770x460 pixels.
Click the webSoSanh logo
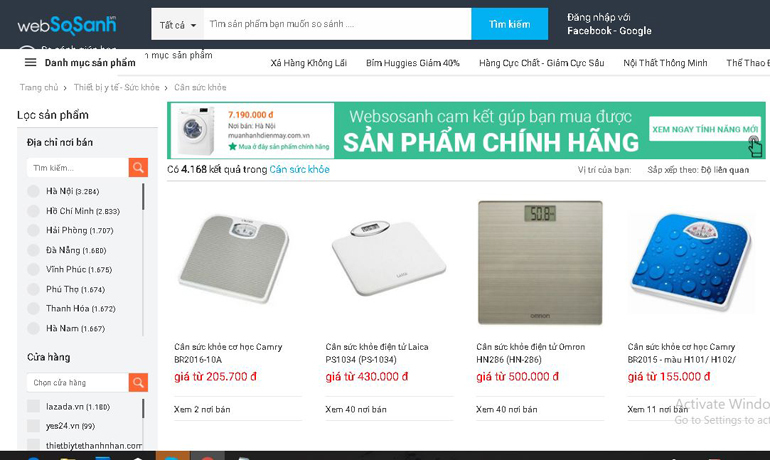point(67,25)
